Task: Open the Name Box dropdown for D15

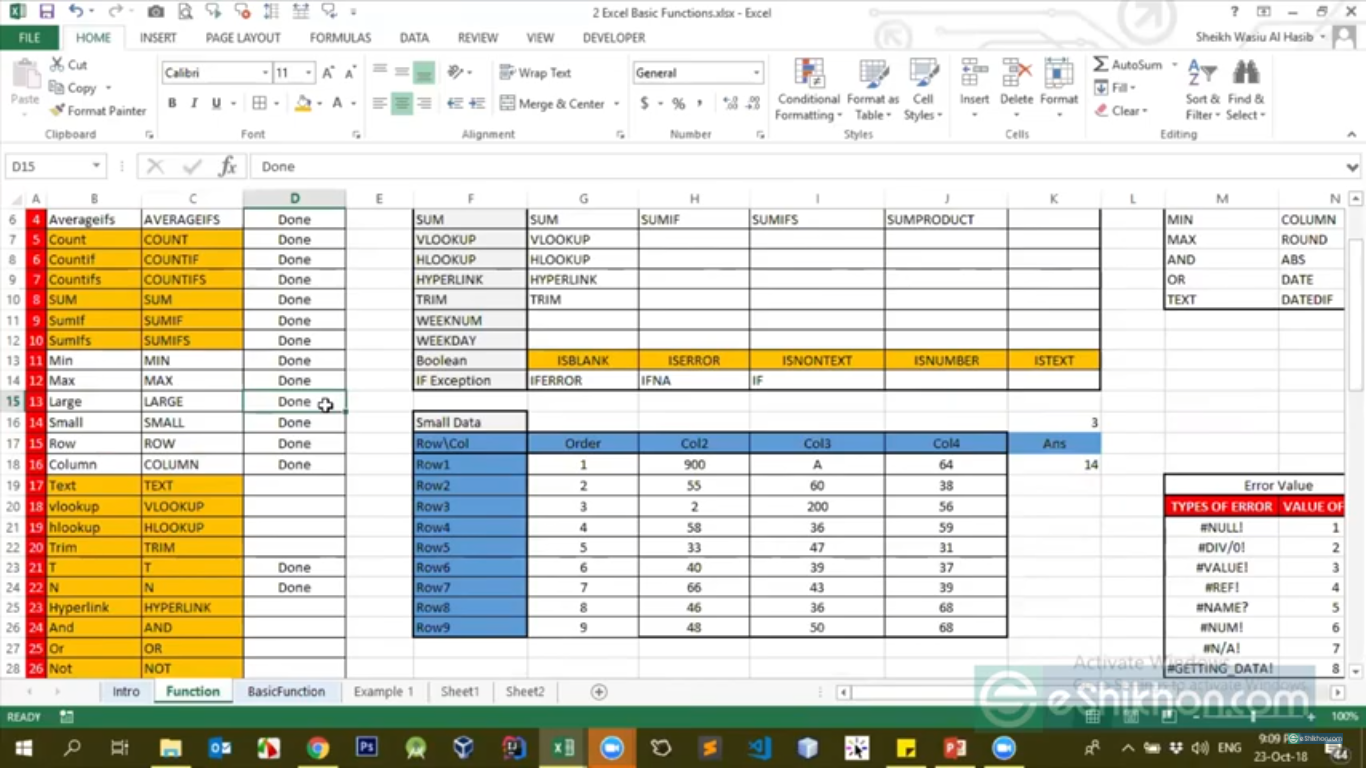Action: 96,167
